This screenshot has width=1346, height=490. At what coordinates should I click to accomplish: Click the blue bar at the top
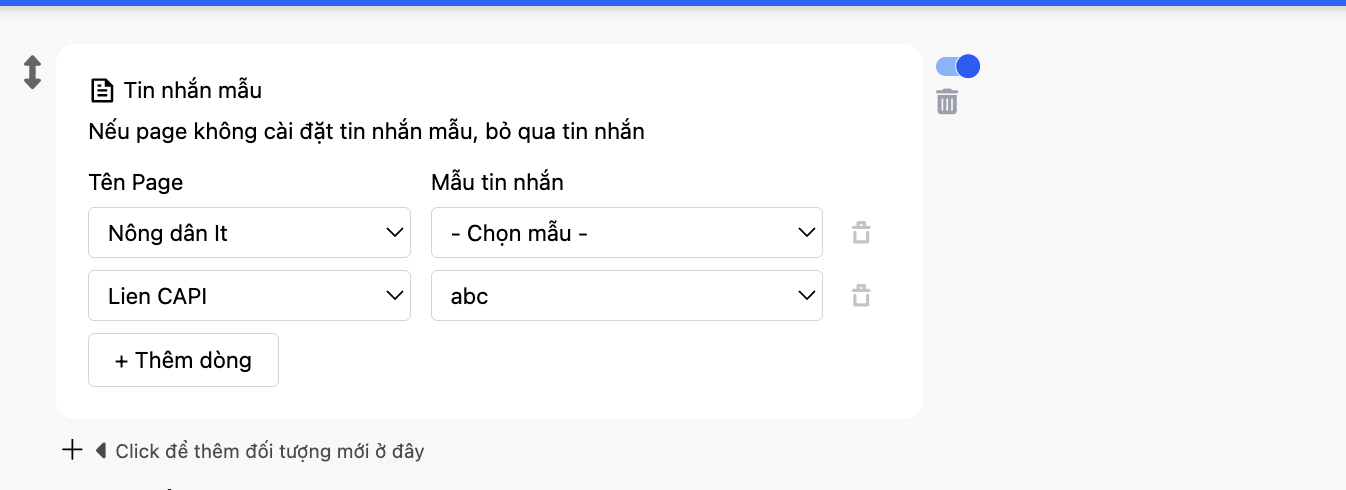673,3
